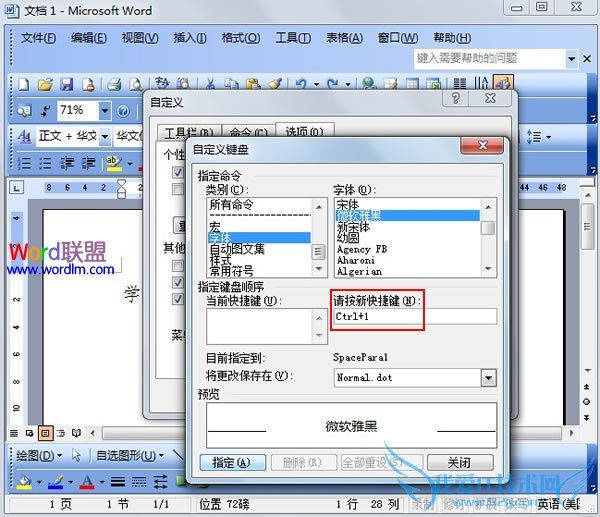The image size is (600, 517).
Task: Click the Columns icon in the toolbar
Action: (460, 83)
